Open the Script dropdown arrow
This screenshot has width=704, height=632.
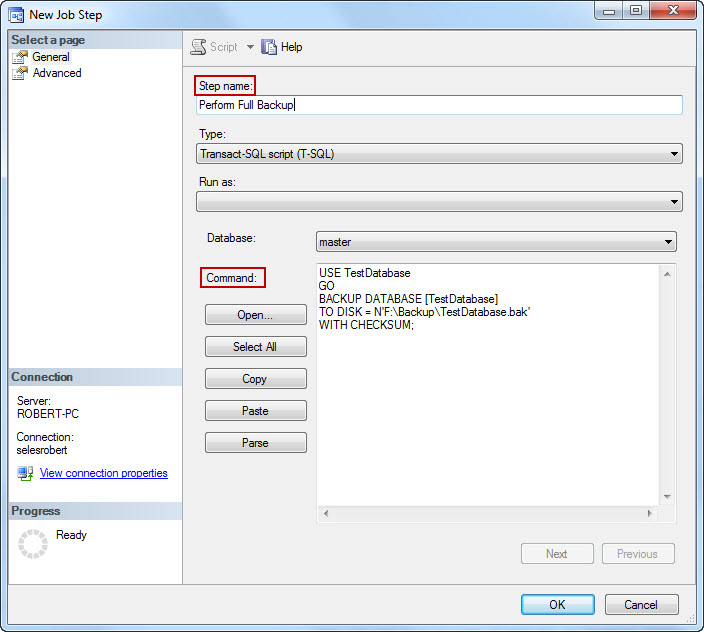(x=250, y=47)
